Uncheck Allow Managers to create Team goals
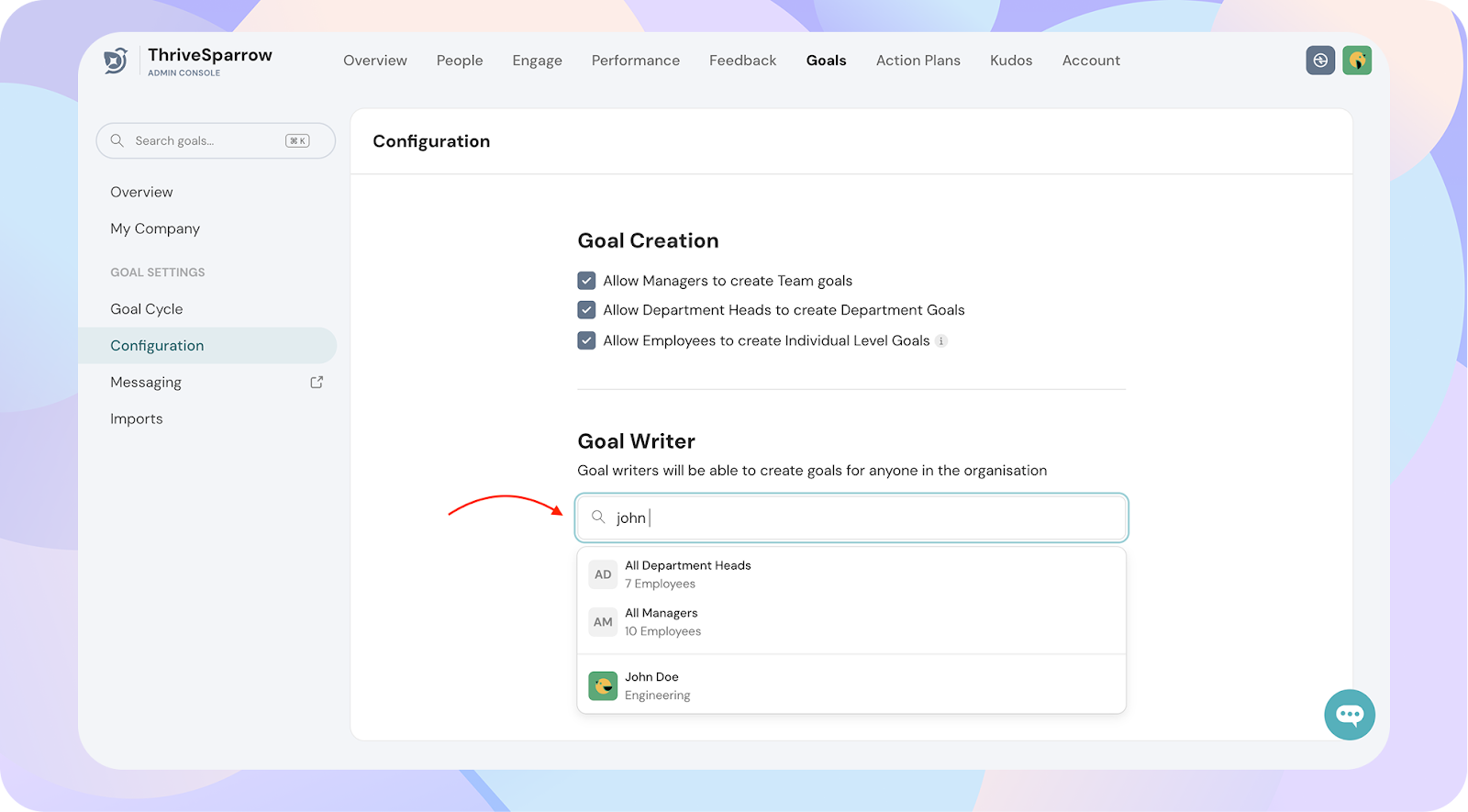 click(x=586, y=281)
